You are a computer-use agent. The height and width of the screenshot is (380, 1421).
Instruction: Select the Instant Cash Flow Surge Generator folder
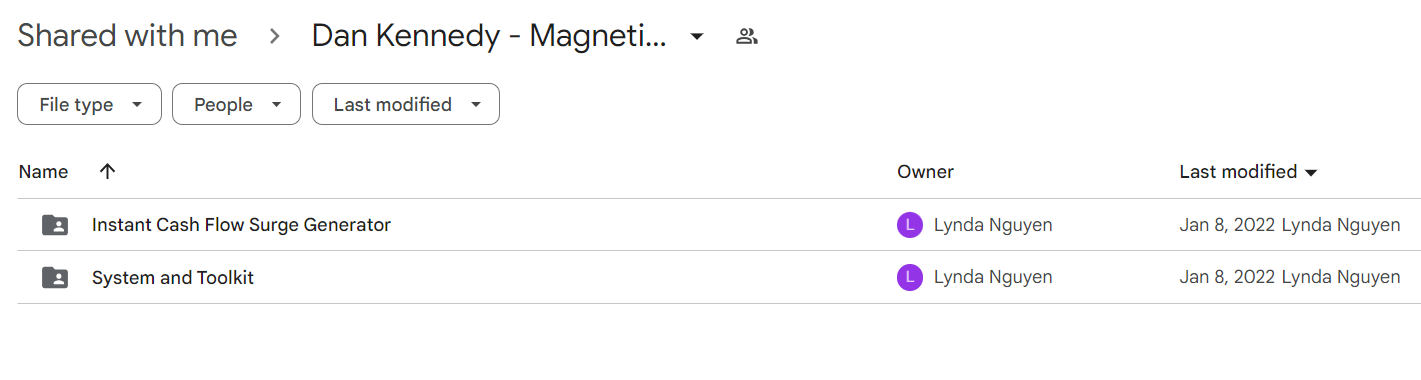tap(241, 225)
